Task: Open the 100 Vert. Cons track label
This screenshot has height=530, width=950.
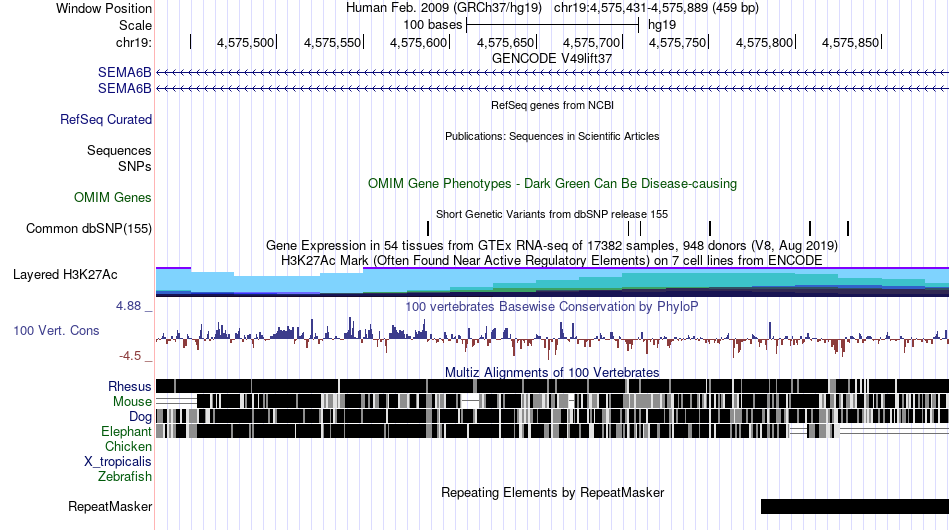Action: tap(56, 331)
